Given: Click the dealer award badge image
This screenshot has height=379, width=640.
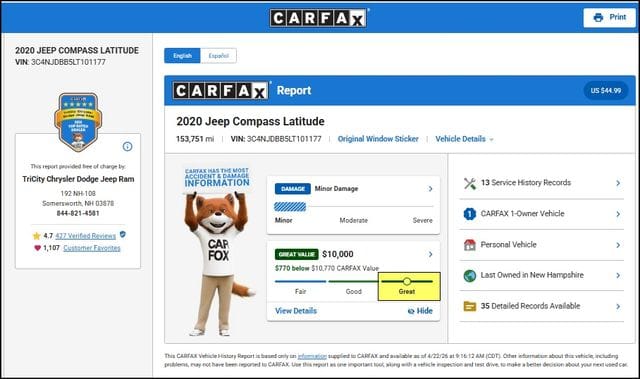Looking at the screenshot, I should click(x=78, y=122).
